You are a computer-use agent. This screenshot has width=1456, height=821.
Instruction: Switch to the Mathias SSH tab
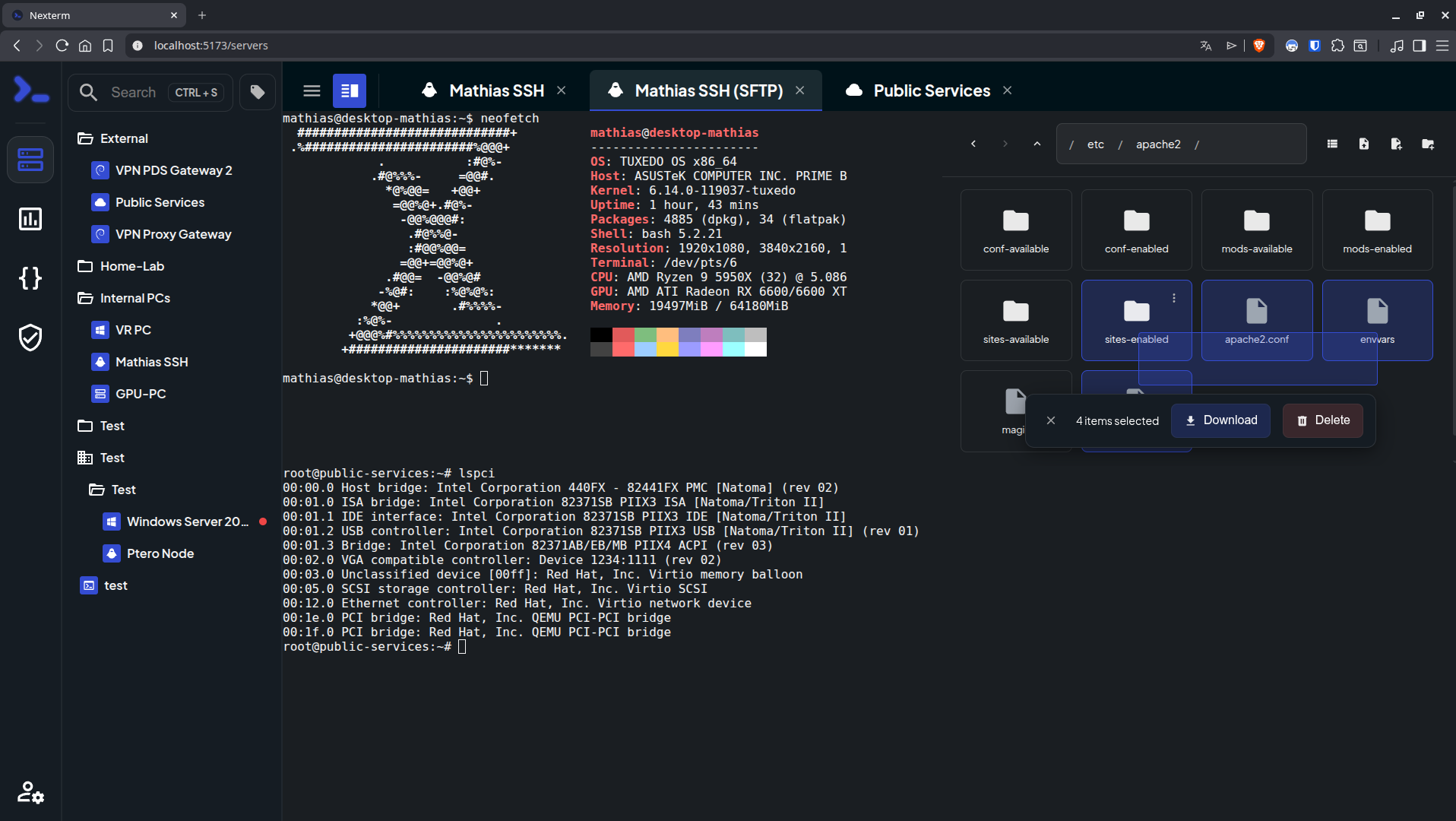495,90
